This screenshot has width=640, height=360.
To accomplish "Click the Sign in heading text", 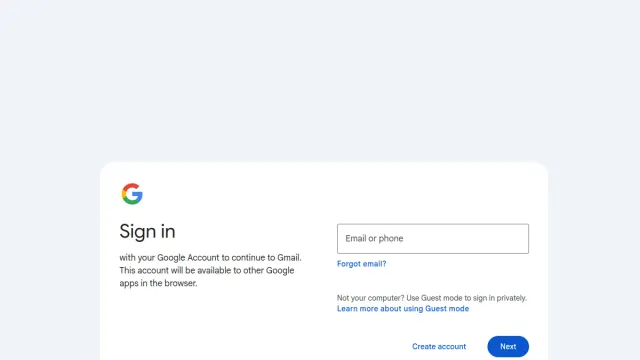I will pyautogui.click(x=147, y=231).
